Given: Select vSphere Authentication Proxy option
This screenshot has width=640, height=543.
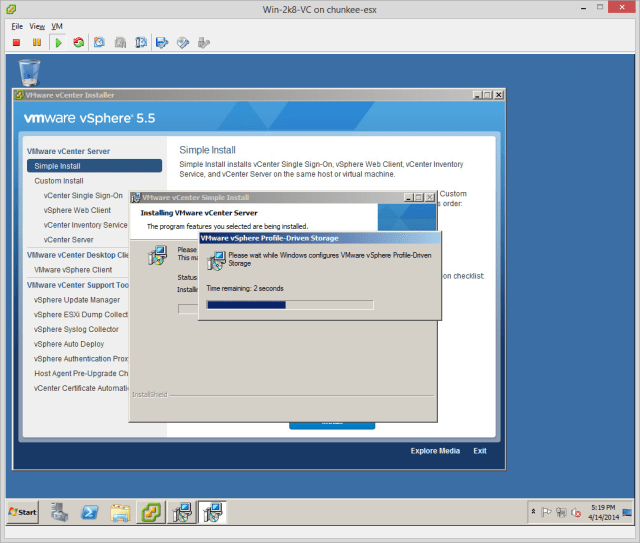Looking at the screenshot, I should click(81, 358).
